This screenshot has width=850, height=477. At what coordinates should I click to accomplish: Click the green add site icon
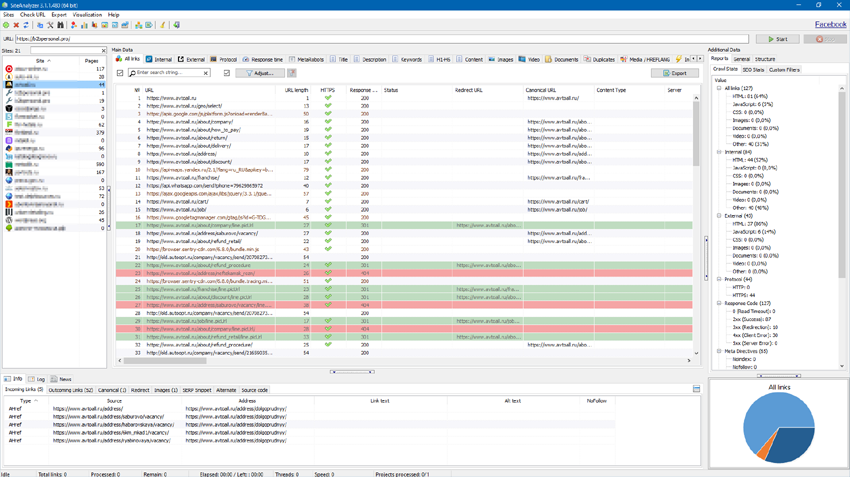[x=6, y=25]
